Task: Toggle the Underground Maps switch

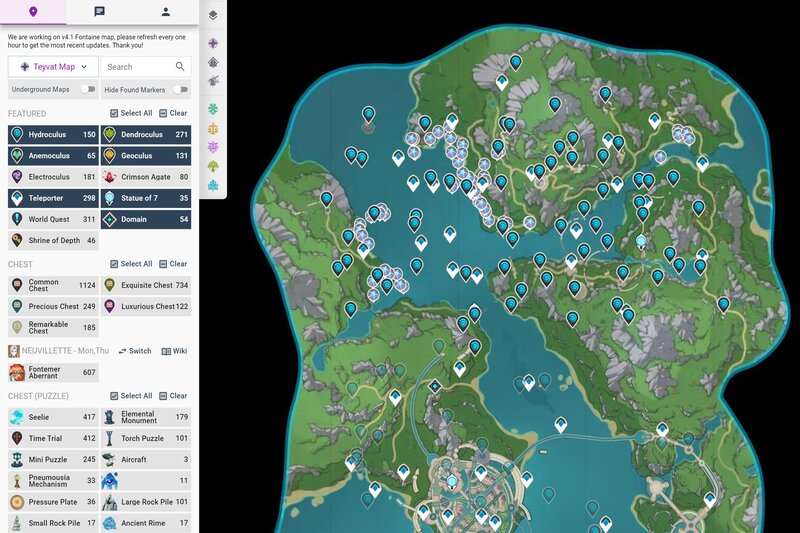Action: [x=86, y=90]
